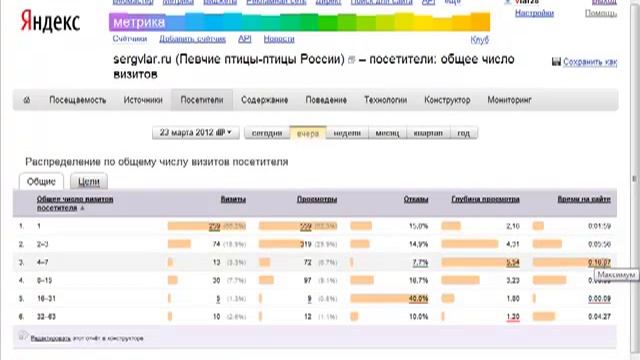This screenshot has height=360, width=640.
Task: Click the 32–63 visits row label
Action: tap(46, 317)
